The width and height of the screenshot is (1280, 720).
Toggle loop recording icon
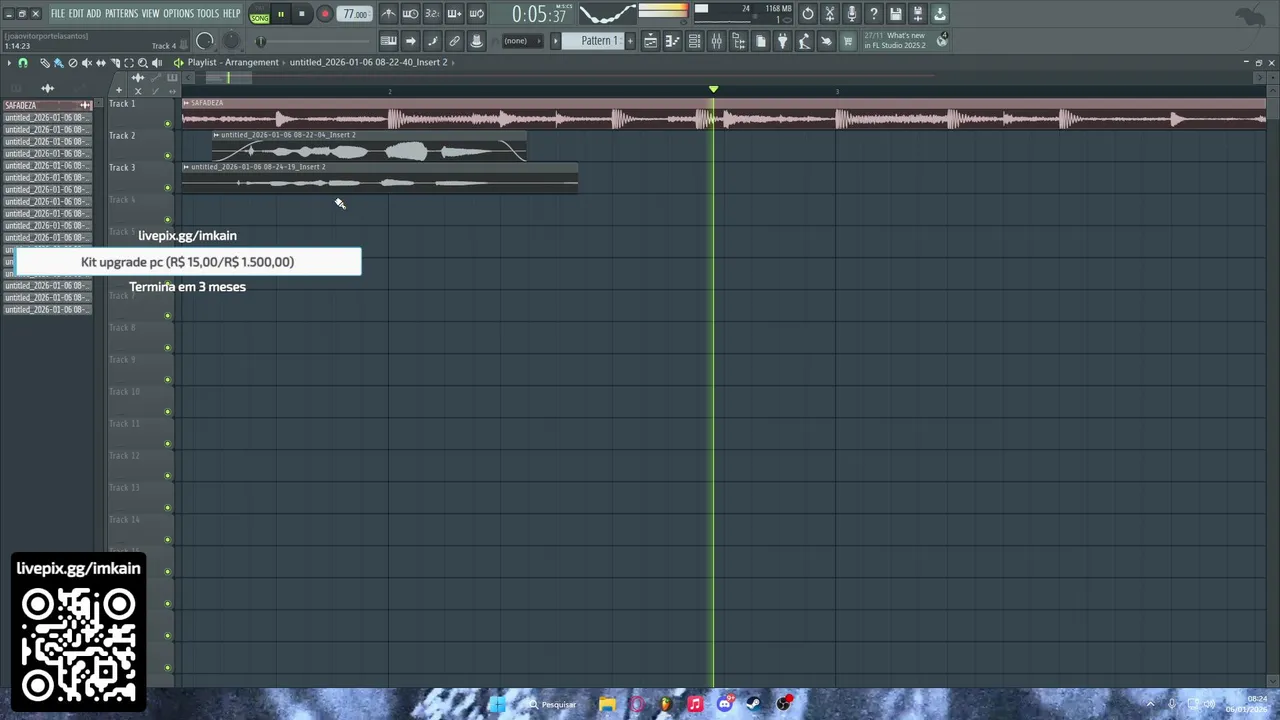(476, 14)
